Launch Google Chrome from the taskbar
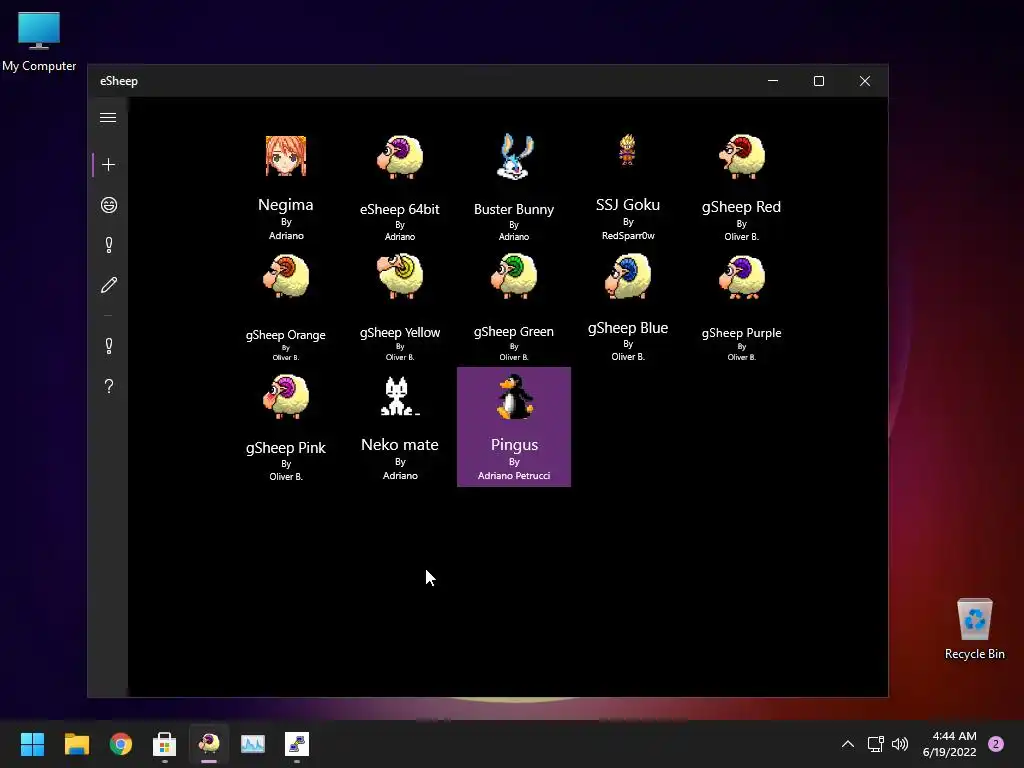This screenshot has width=1024, height=768. [121, 744]
